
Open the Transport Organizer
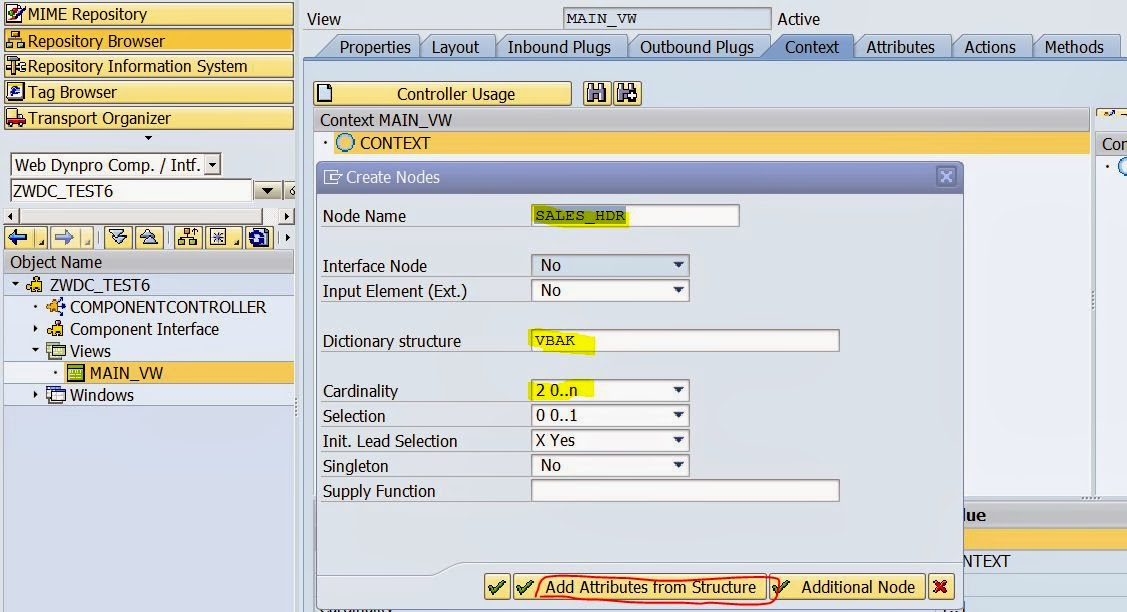149,118
